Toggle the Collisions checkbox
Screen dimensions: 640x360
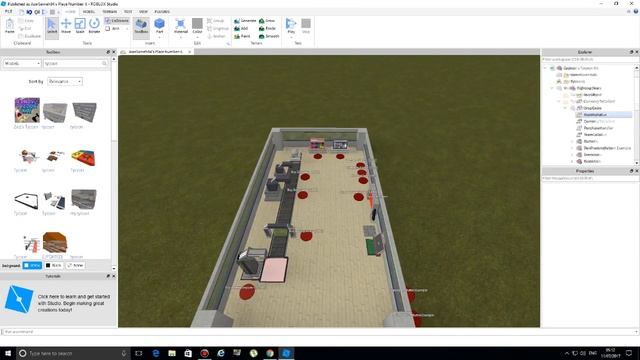click(117, 20)
